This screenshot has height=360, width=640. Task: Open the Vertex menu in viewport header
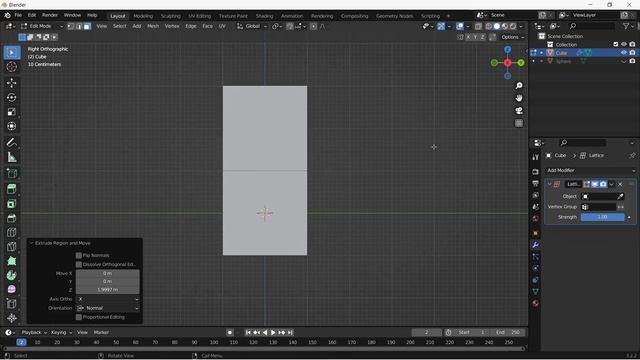click(172, 26)
